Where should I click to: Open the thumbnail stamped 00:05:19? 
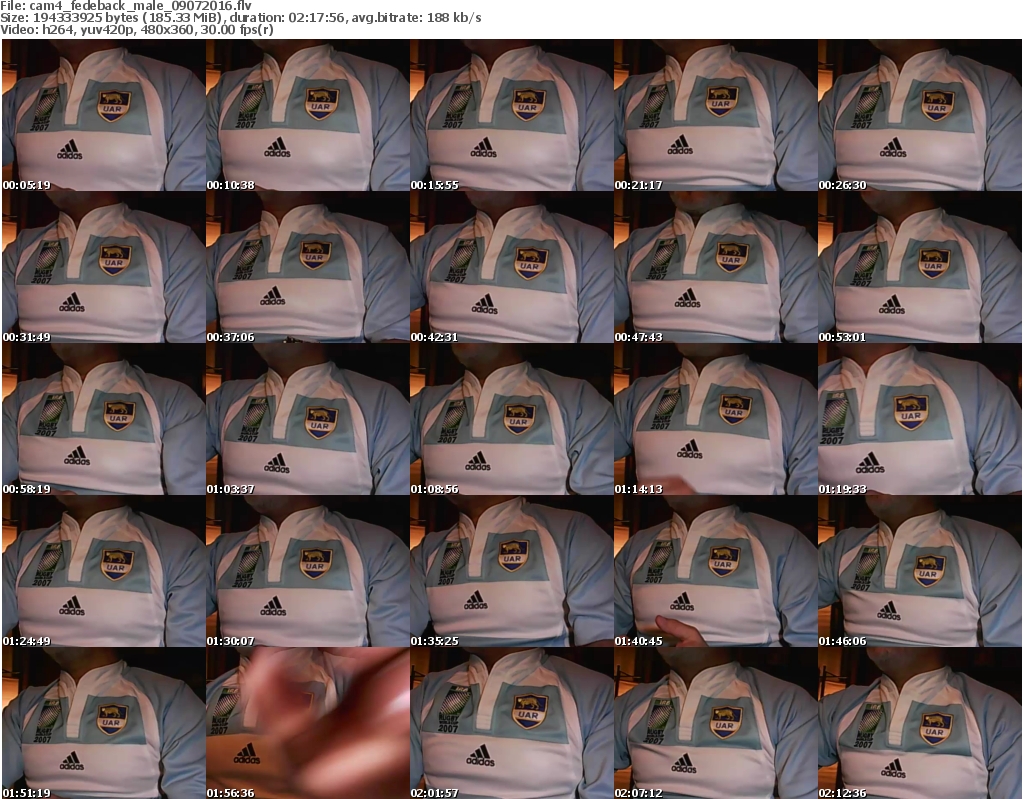point(104,115)
